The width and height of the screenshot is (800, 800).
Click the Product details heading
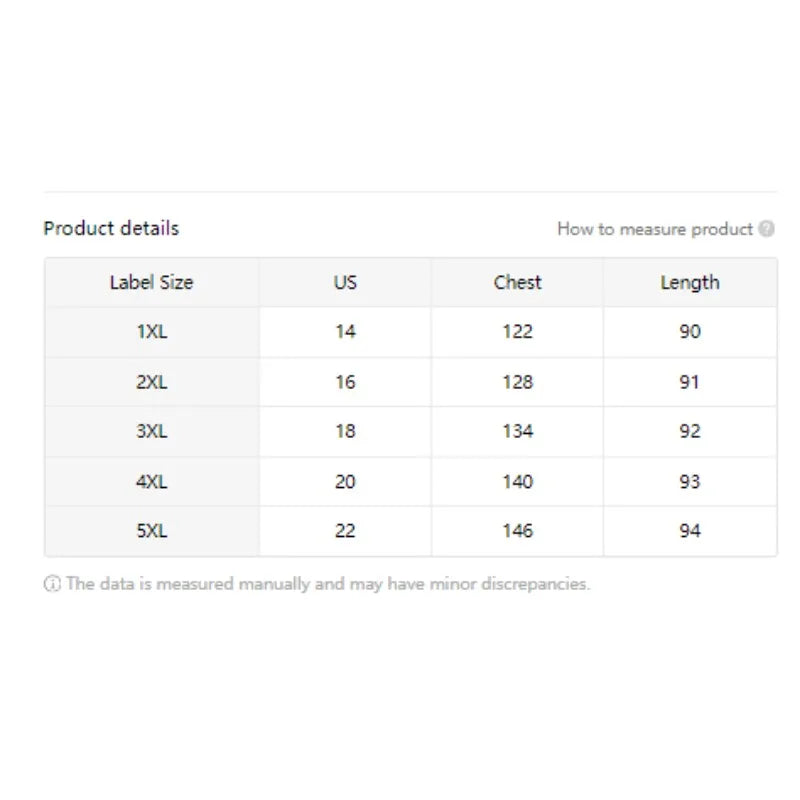[x=111, y=228]
